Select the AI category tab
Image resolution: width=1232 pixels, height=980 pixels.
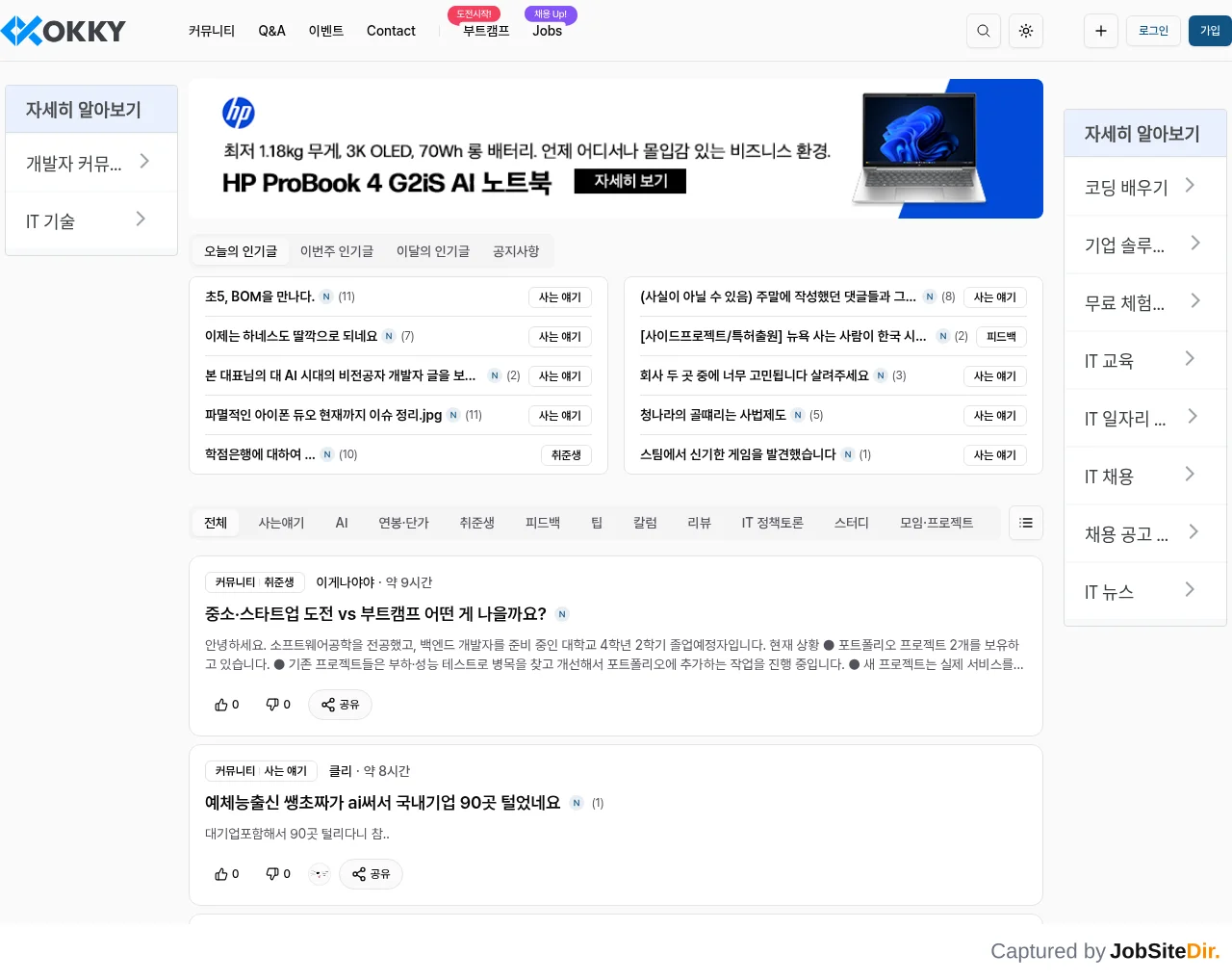[x=342, y=523]
